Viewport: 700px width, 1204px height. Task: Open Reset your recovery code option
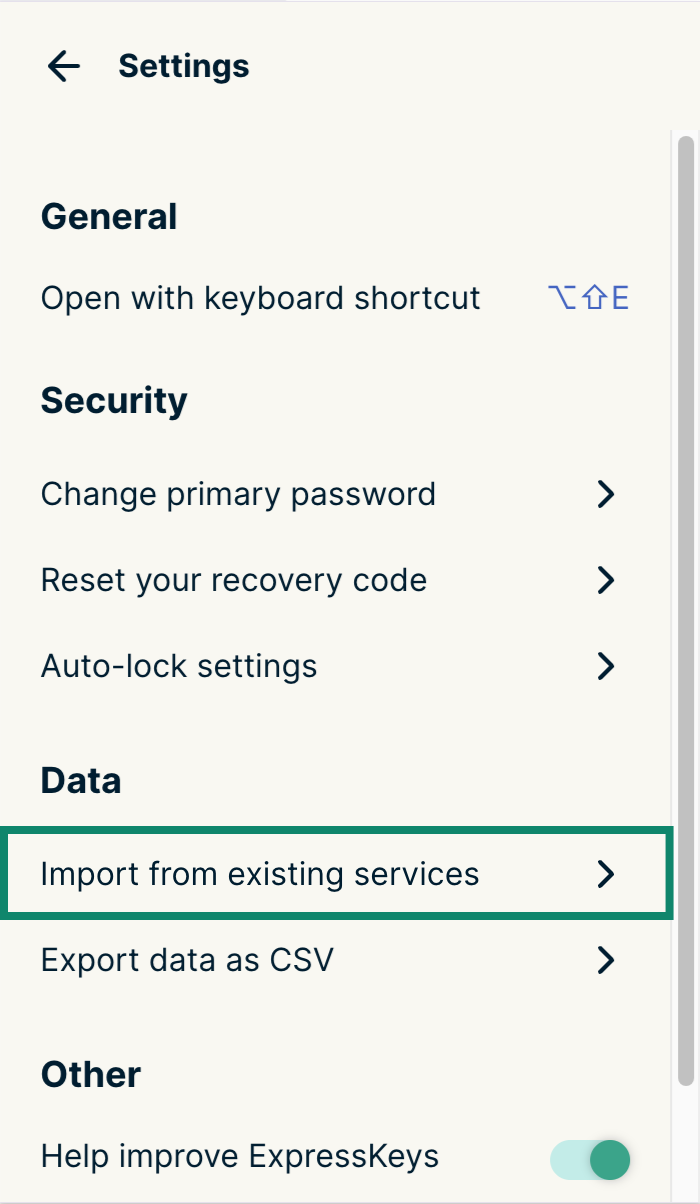(234, 580)
